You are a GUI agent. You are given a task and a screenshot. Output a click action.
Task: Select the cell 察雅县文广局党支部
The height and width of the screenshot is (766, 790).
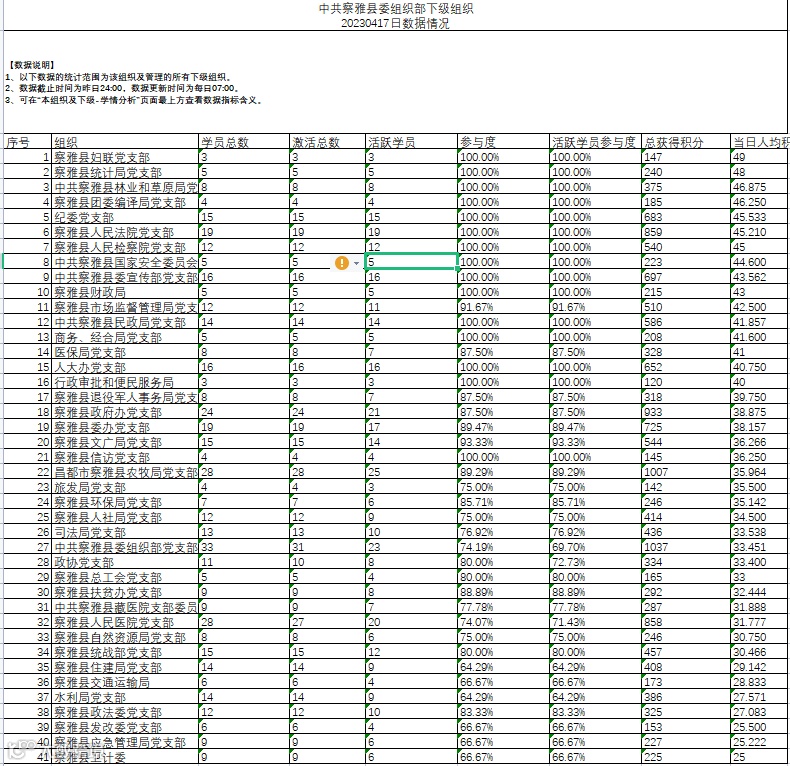pos(125,442)
